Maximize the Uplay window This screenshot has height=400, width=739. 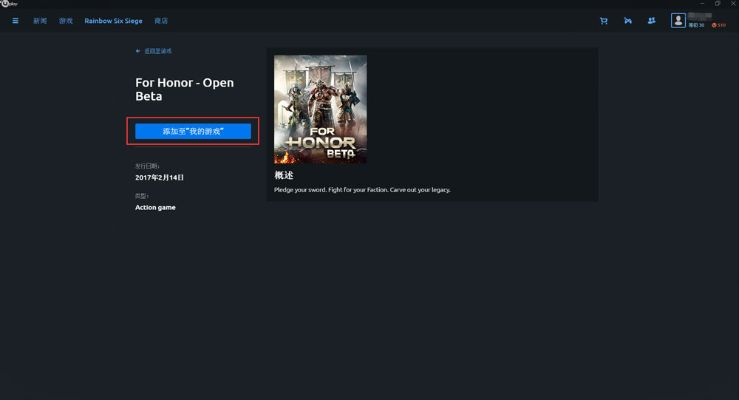(x=715, y=4)
